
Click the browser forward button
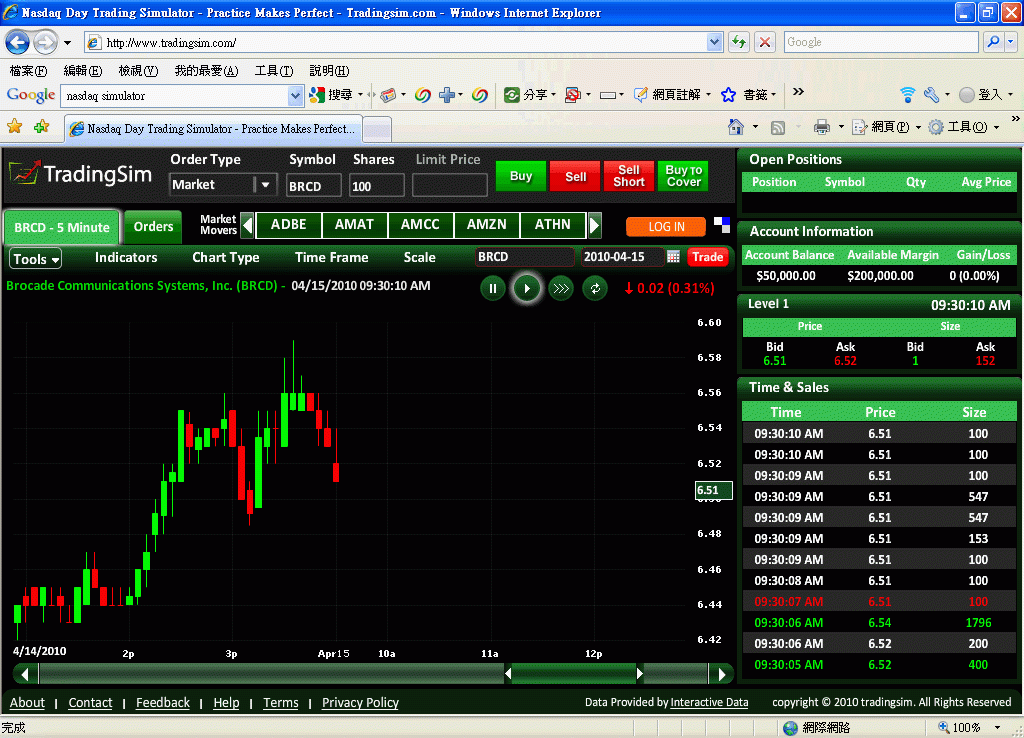coord(44,43)
